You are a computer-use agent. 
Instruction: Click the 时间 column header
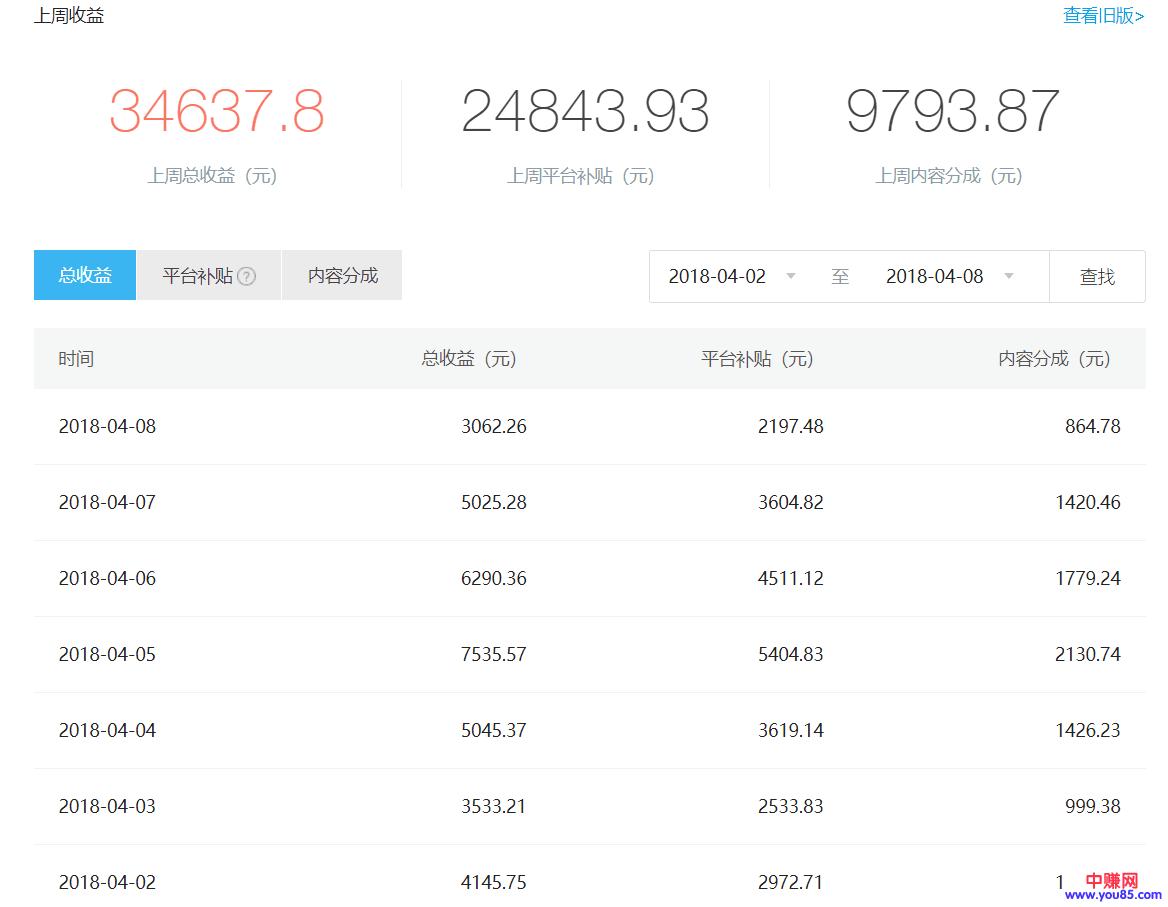(76, 359)
